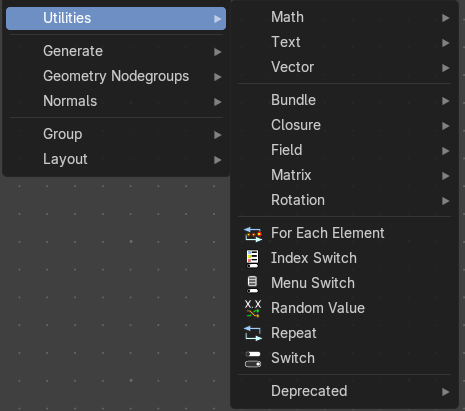Image resolution: width=465 pixels, height=411 pixels.
Task: Expand arrow beside Closure entry
Action: tap(445, 126)
